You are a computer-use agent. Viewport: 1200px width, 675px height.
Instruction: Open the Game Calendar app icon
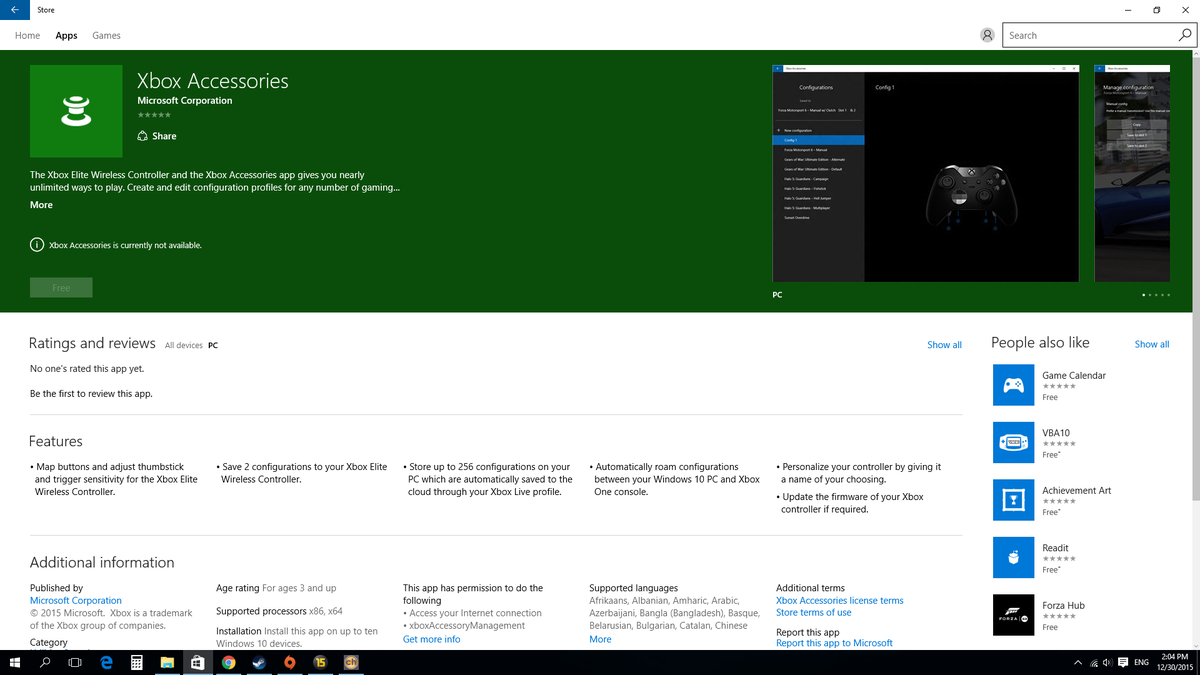pyautogui.click(x=1013, y=385)
